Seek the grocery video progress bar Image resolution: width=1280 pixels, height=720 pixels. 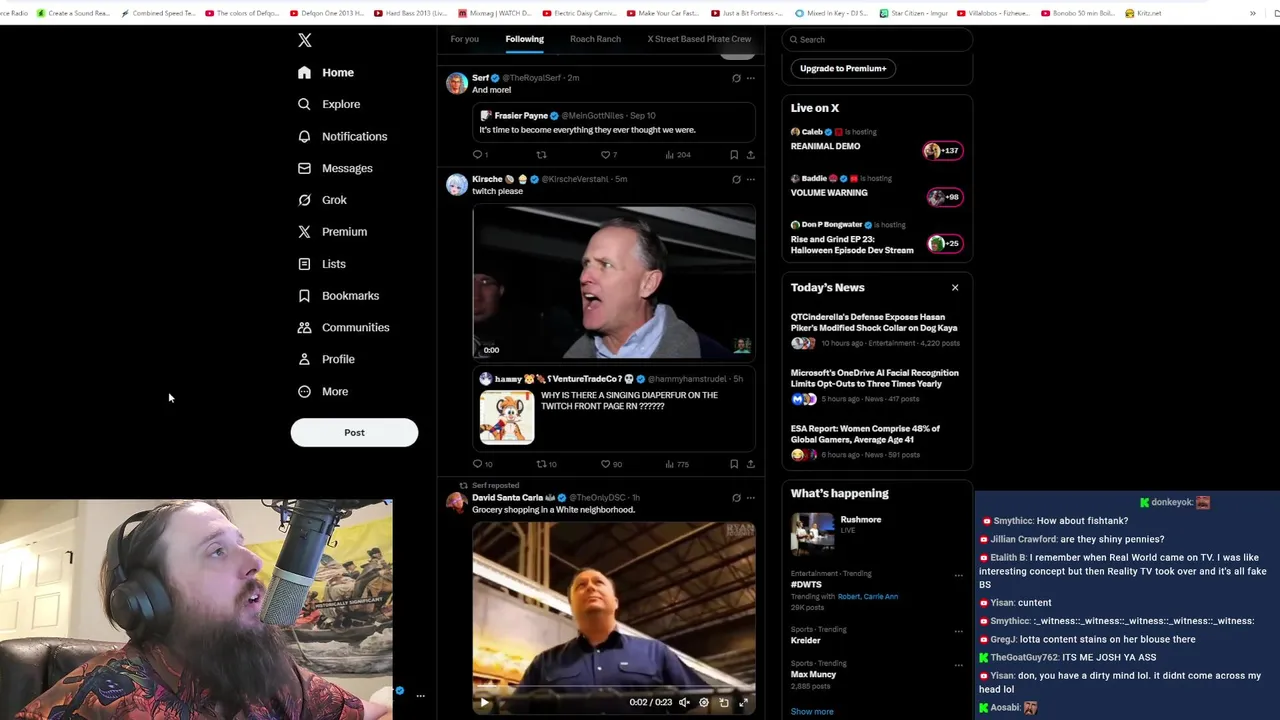[x=614, y=688]
